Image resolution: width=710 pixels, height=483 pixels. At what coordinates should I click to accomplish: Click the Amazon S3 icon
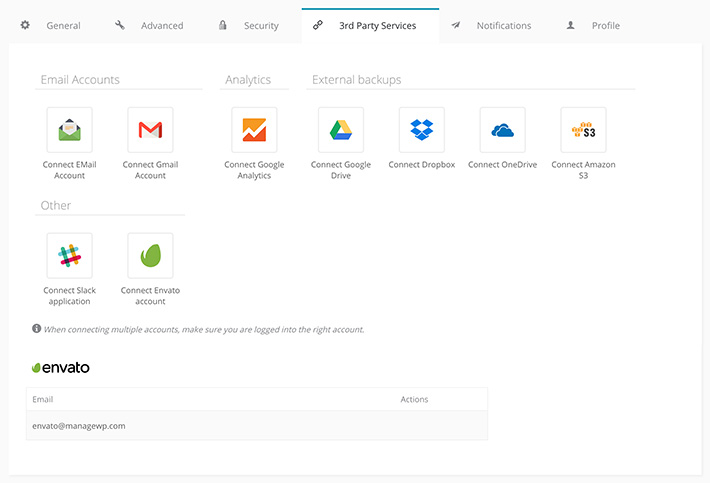(x=583, y=130)
